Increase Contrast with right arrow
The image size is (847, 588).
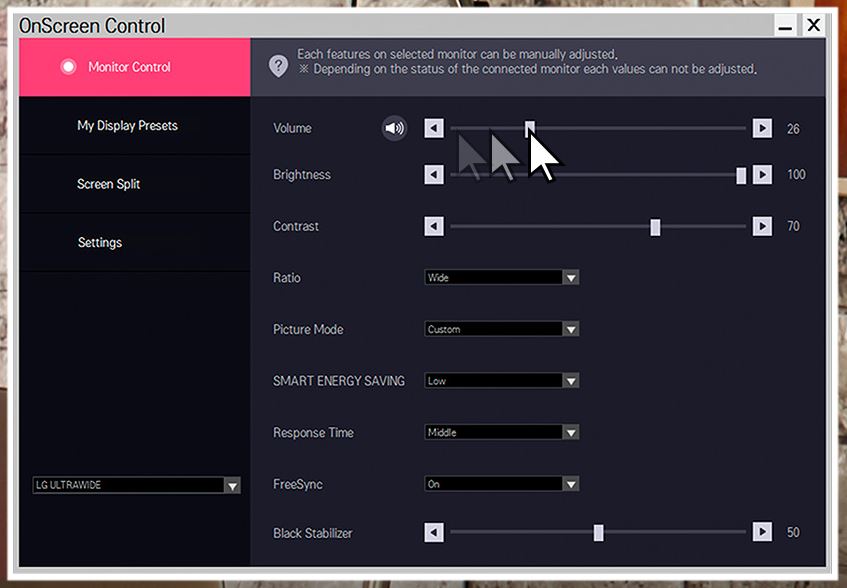pos(762,226)
